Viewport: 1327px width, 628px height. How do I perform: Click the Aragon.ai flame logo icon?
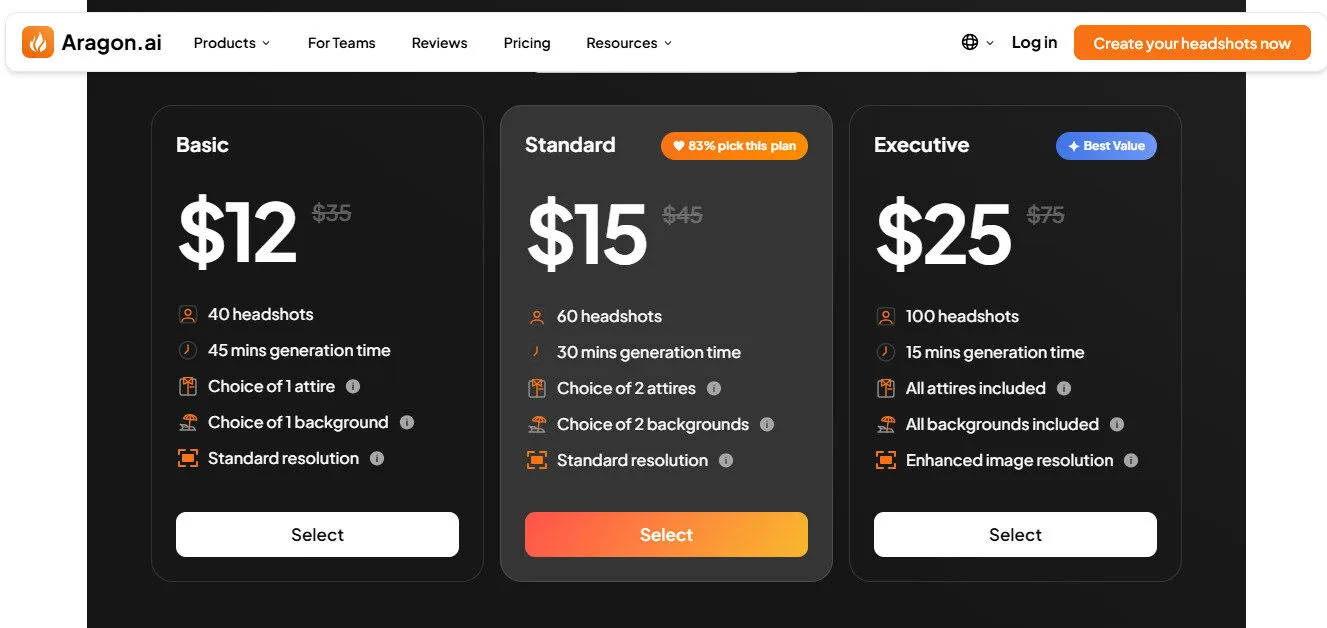pyautogui.click(x=37, y=42)
